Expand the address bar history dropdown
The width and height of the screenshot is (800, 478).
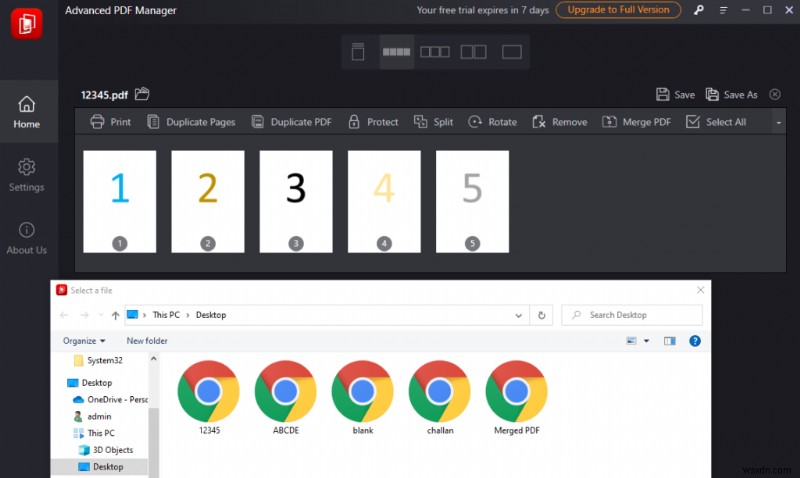518,315
